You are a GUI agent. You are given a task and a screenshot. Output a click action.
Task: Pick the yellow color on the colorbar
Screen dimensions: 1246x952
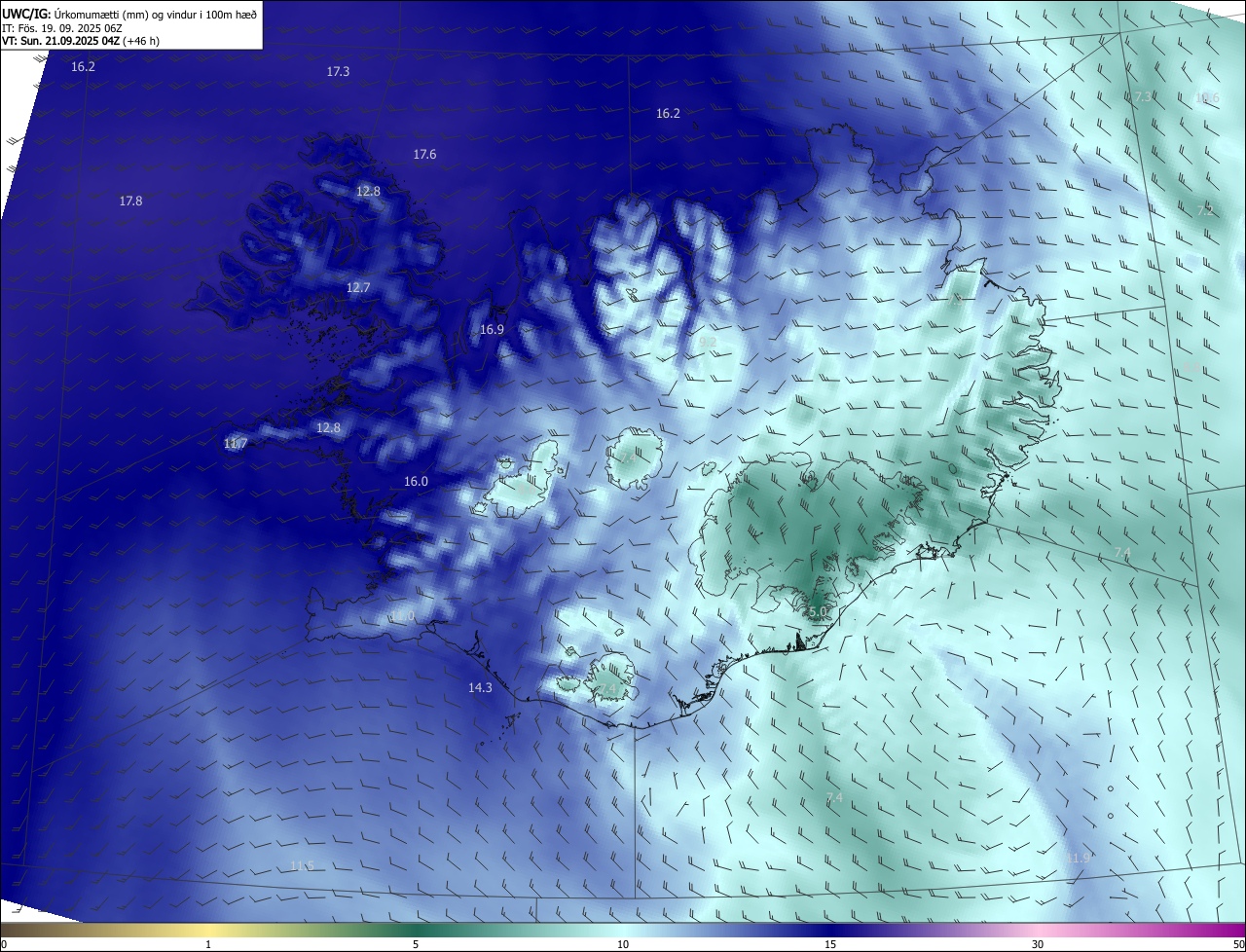coord(208,931)
